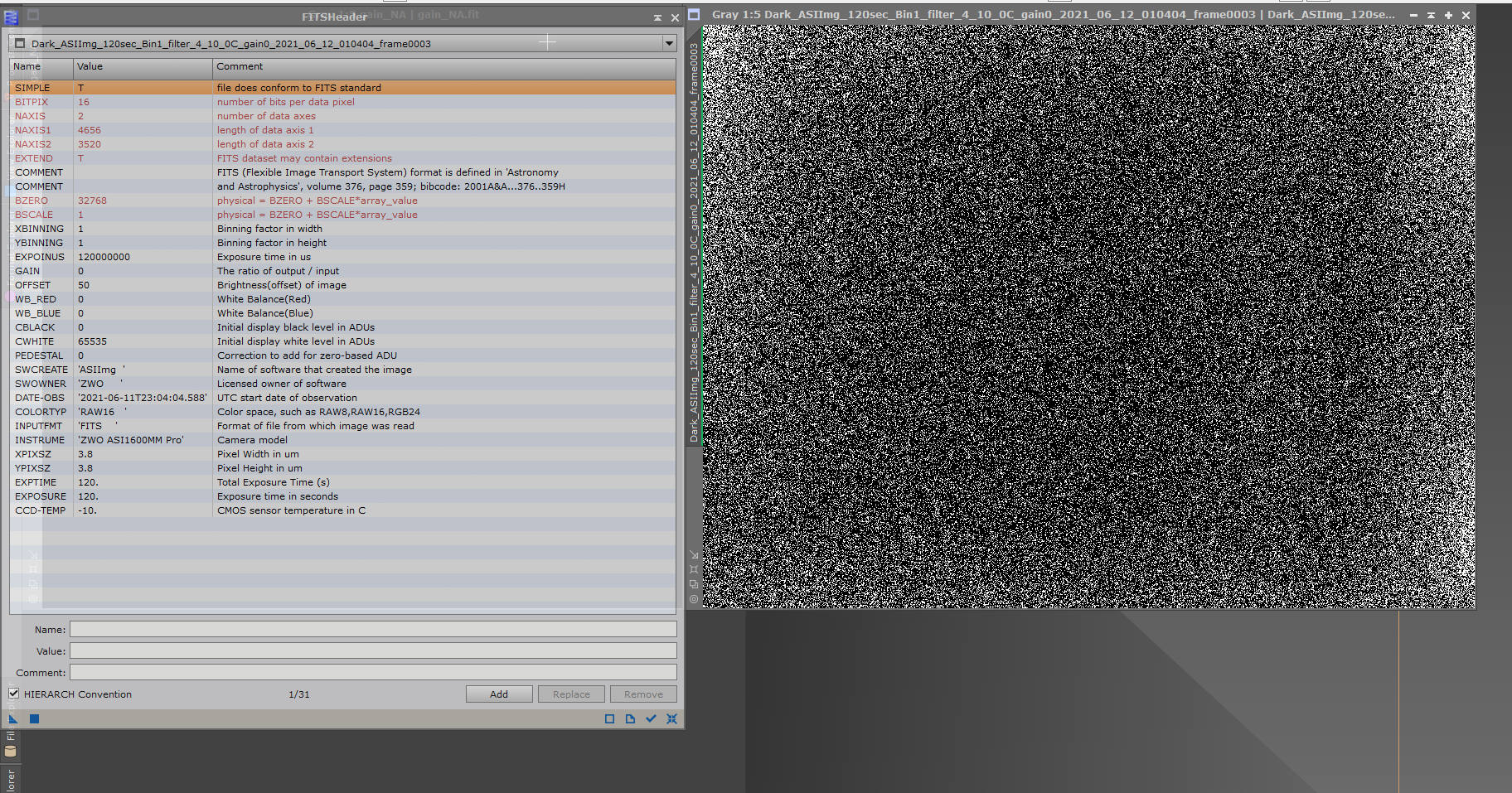The width and height of the screenshot is (1512, 793).
Task: Click the Add button
Action: [x=499, y=694]
